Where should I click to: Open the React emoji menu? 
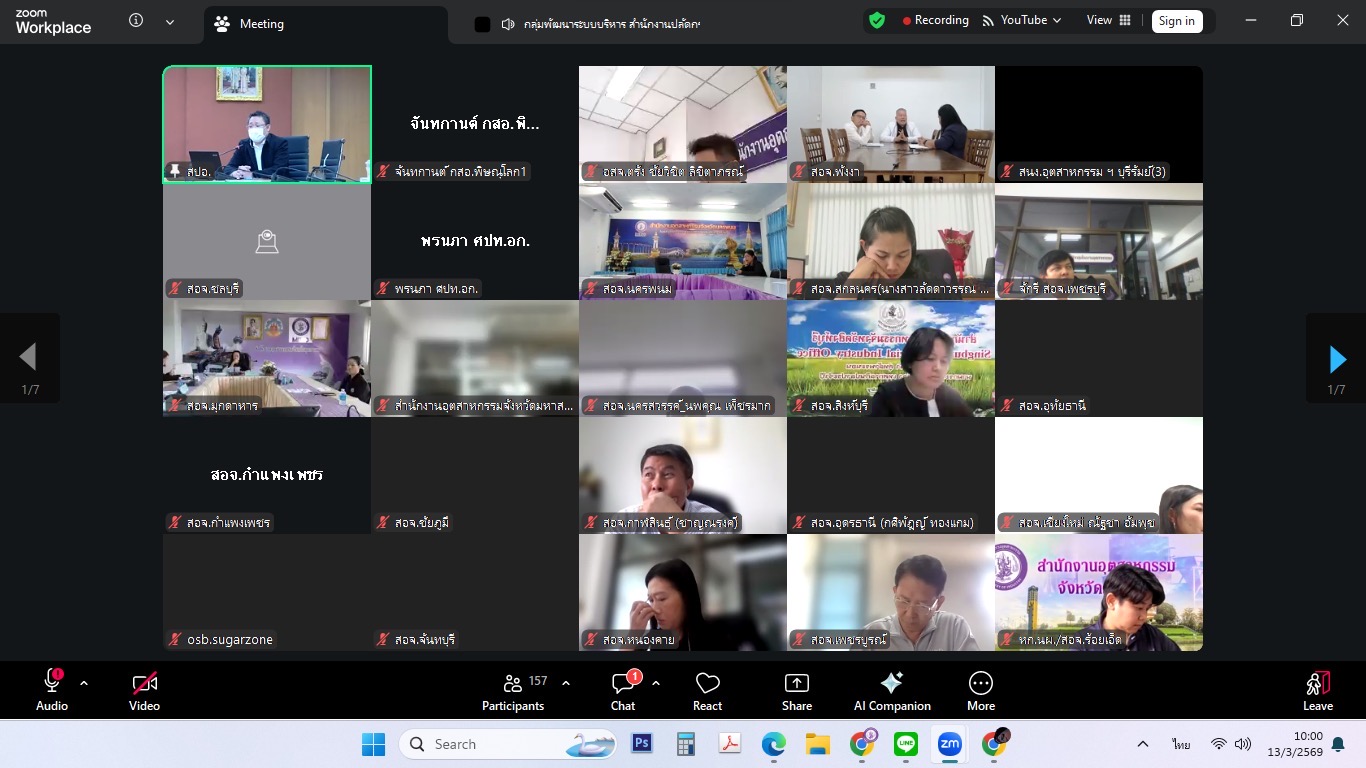707,691
